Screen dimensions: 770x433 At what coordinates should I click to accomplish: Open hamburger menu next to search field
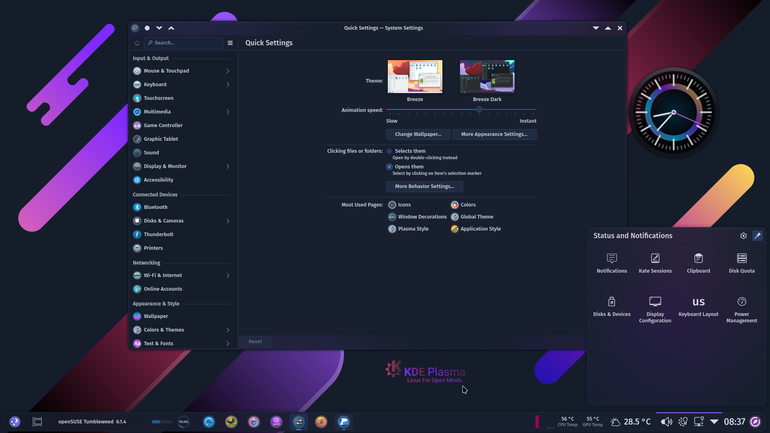coord(230,43)
